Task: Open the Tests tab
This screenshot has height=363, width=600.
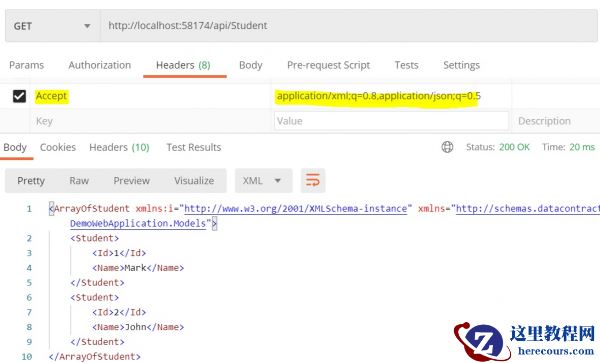Action: click(406, 65)
